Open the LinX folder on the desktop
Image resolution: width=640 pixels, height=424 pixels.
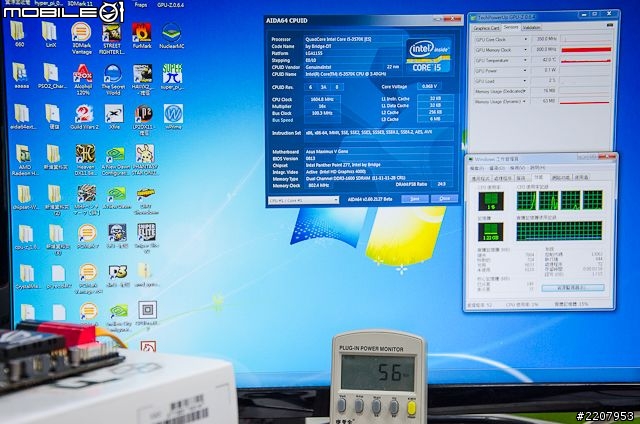coord(49,35)
